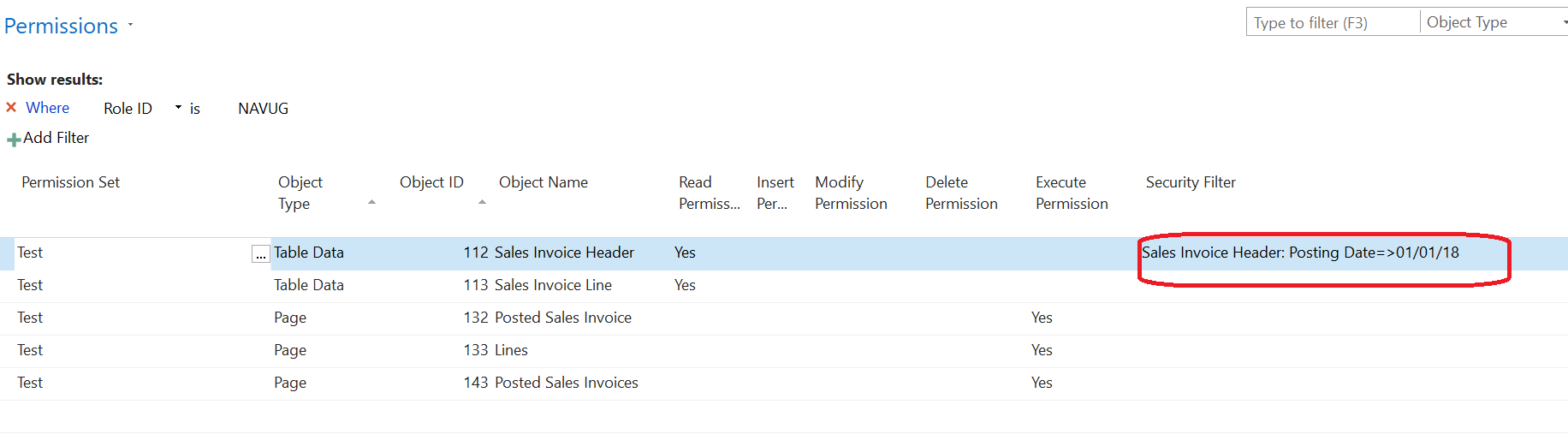Sort by the Object ID column arrow

click(482, 202)
